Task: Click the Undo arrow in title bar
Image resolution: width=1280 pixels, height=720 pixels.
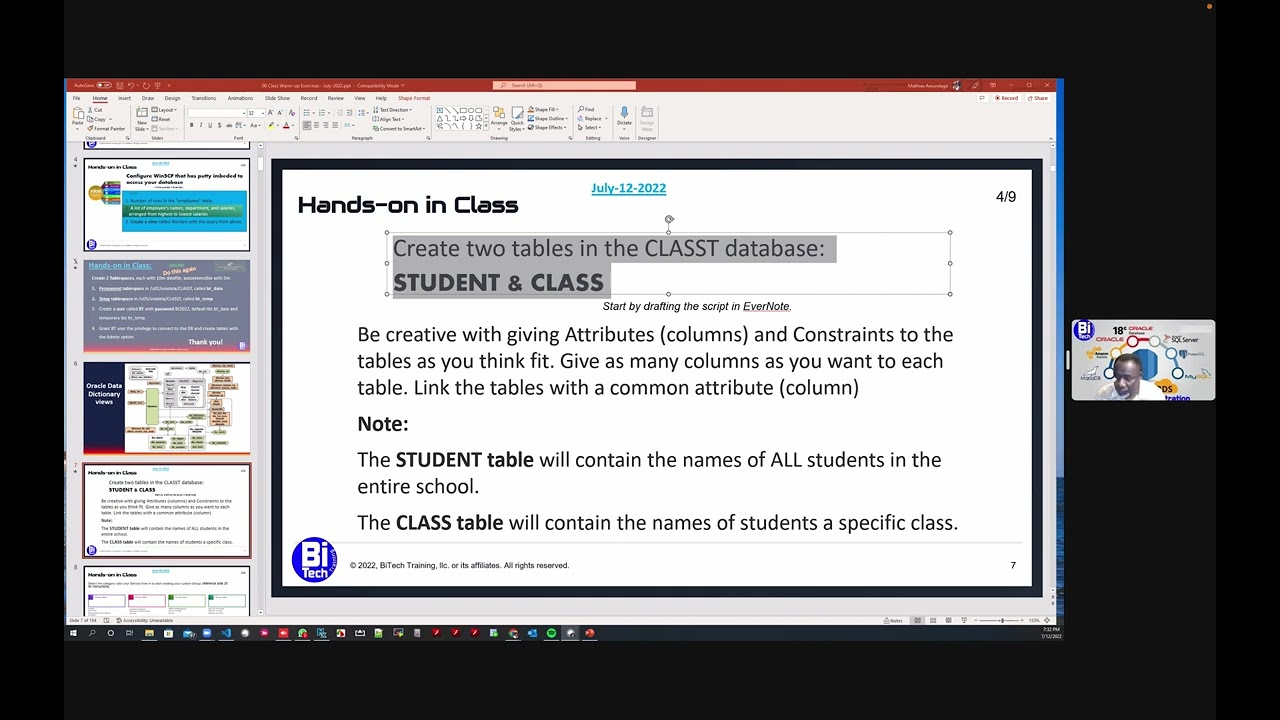Action: [x=131, y=85]
